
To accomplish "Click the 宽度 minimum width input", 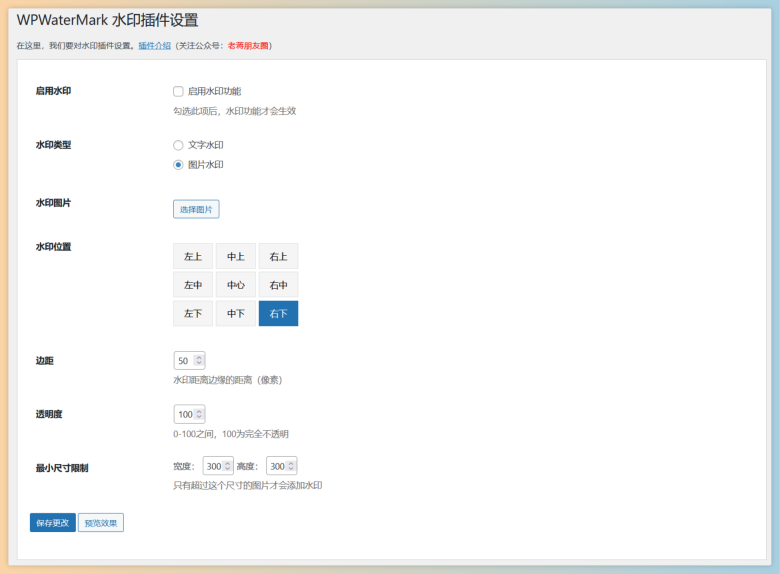I will click(x=218, y=466).
